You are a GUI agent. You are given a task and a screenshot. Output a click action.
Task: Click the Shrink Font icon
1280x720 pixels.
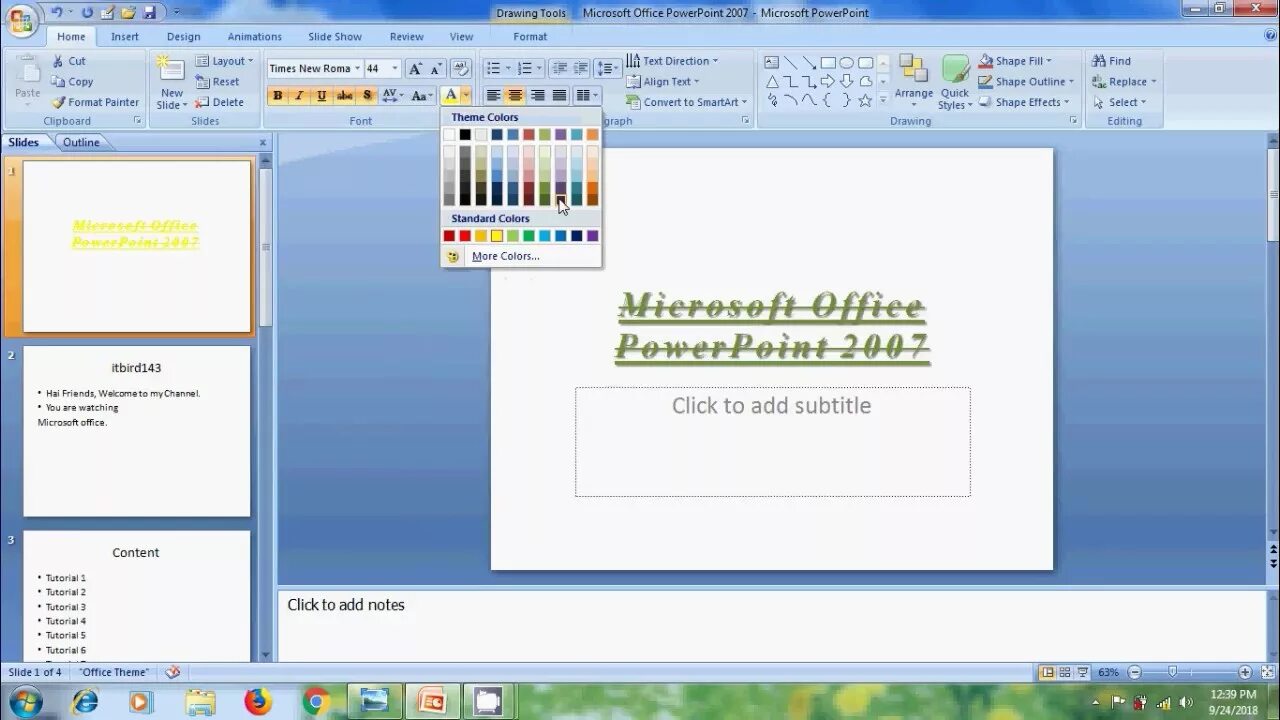coord(436,68)
